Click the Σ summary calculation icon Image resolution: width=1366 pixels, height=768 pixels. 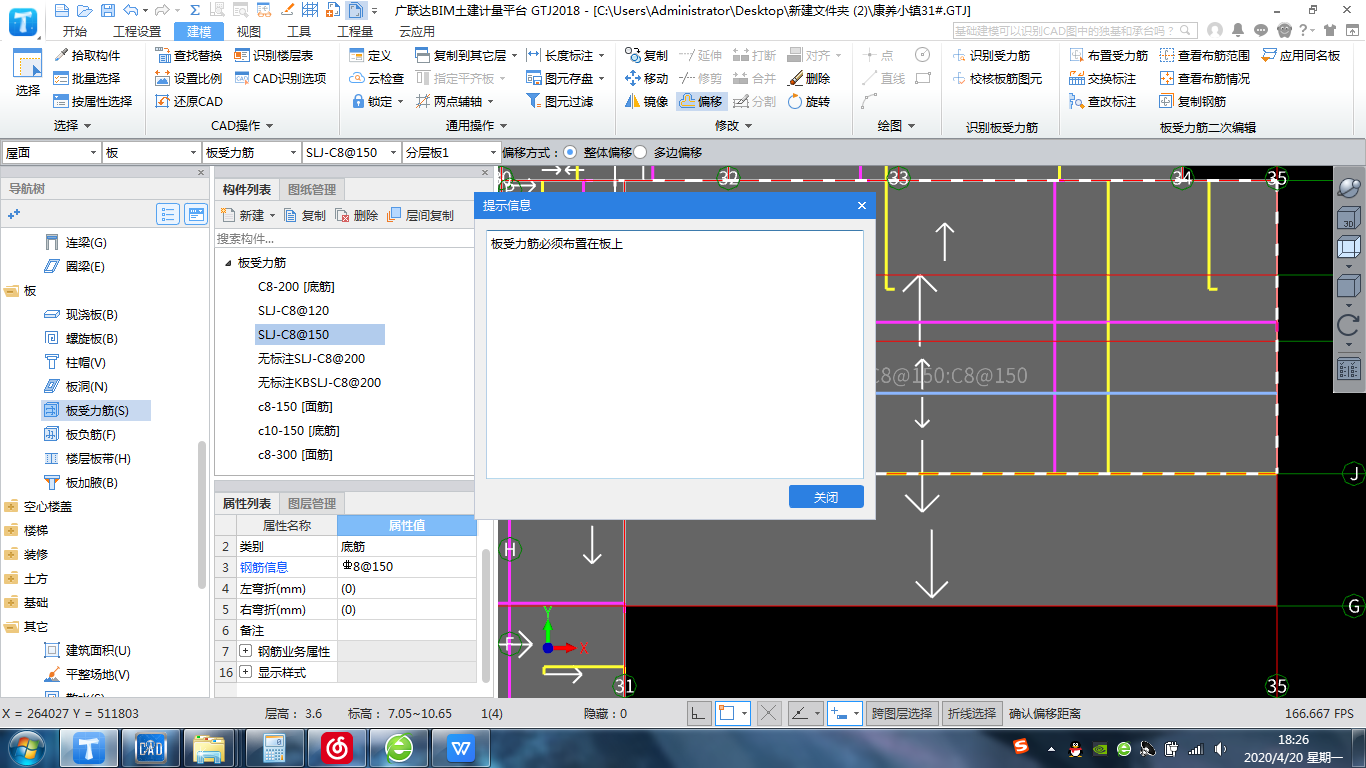point(195,11)
